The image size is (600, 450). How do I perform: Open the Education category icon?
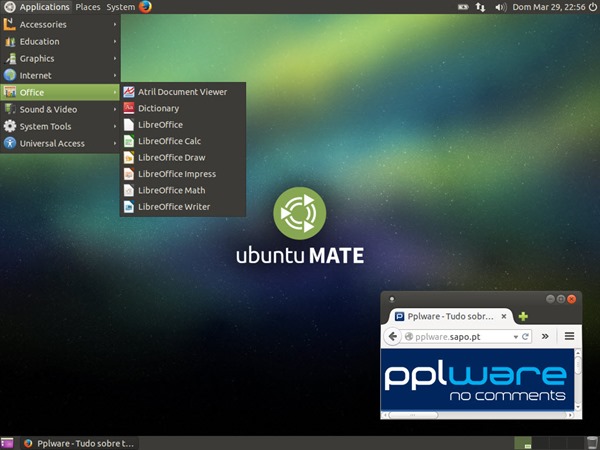pos(10,41)
